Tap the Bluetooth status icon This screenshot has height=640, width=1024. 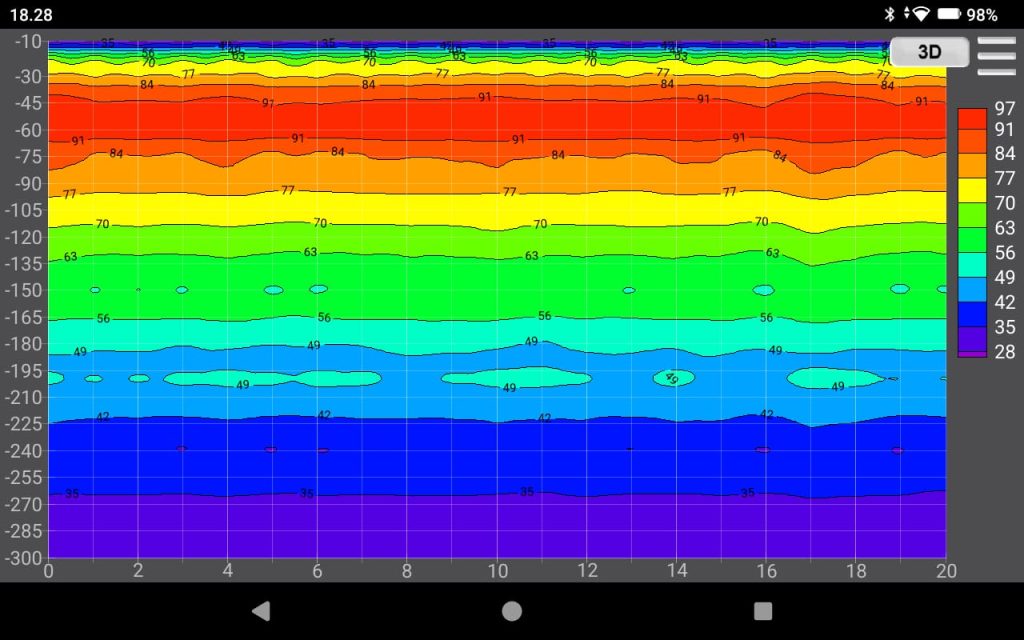[x=890, y=14]
